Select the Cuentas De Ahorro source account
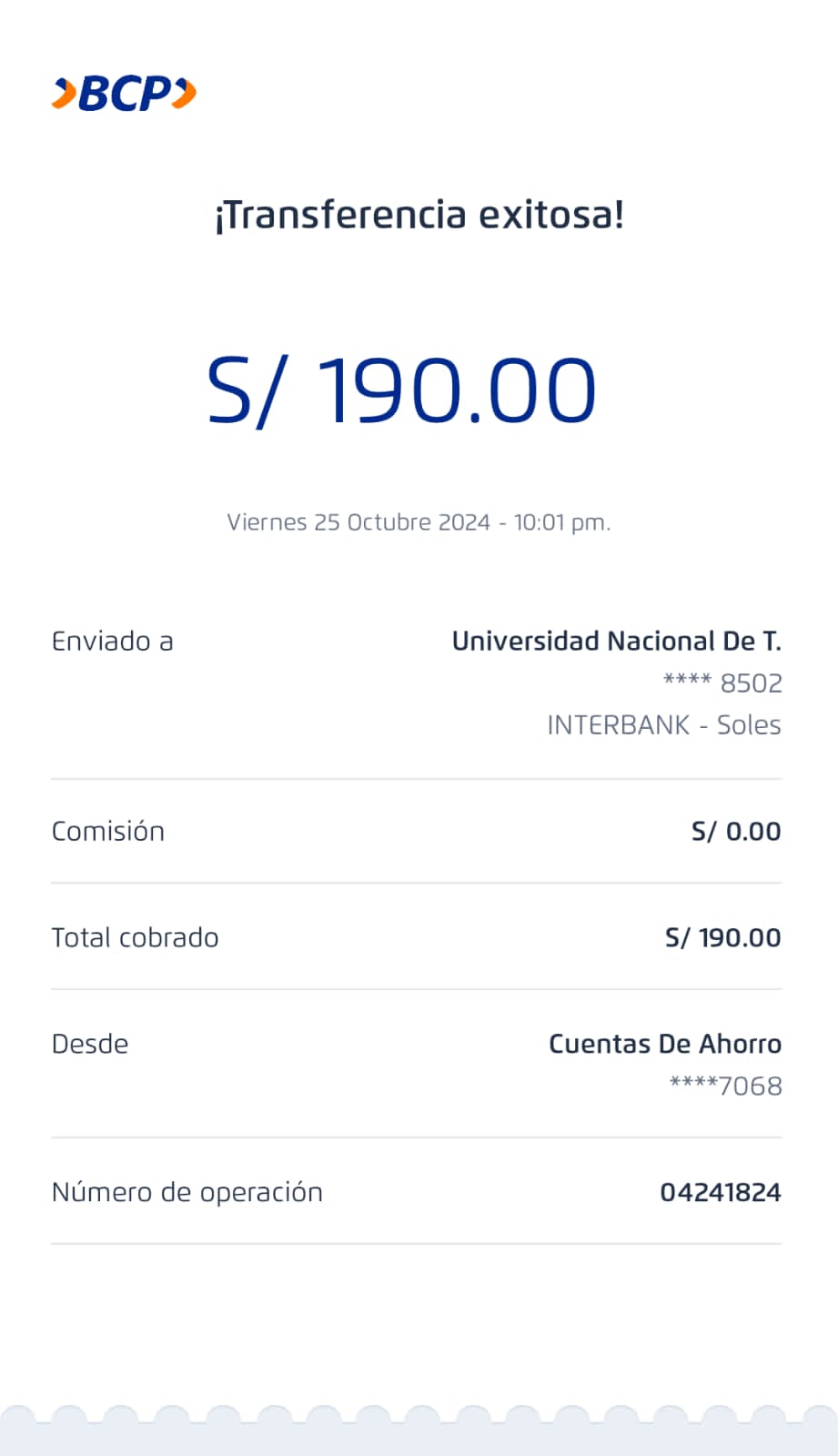The width and height of the screenshot is (838, 1456). pyautogui.click(x=664, y=1045)
